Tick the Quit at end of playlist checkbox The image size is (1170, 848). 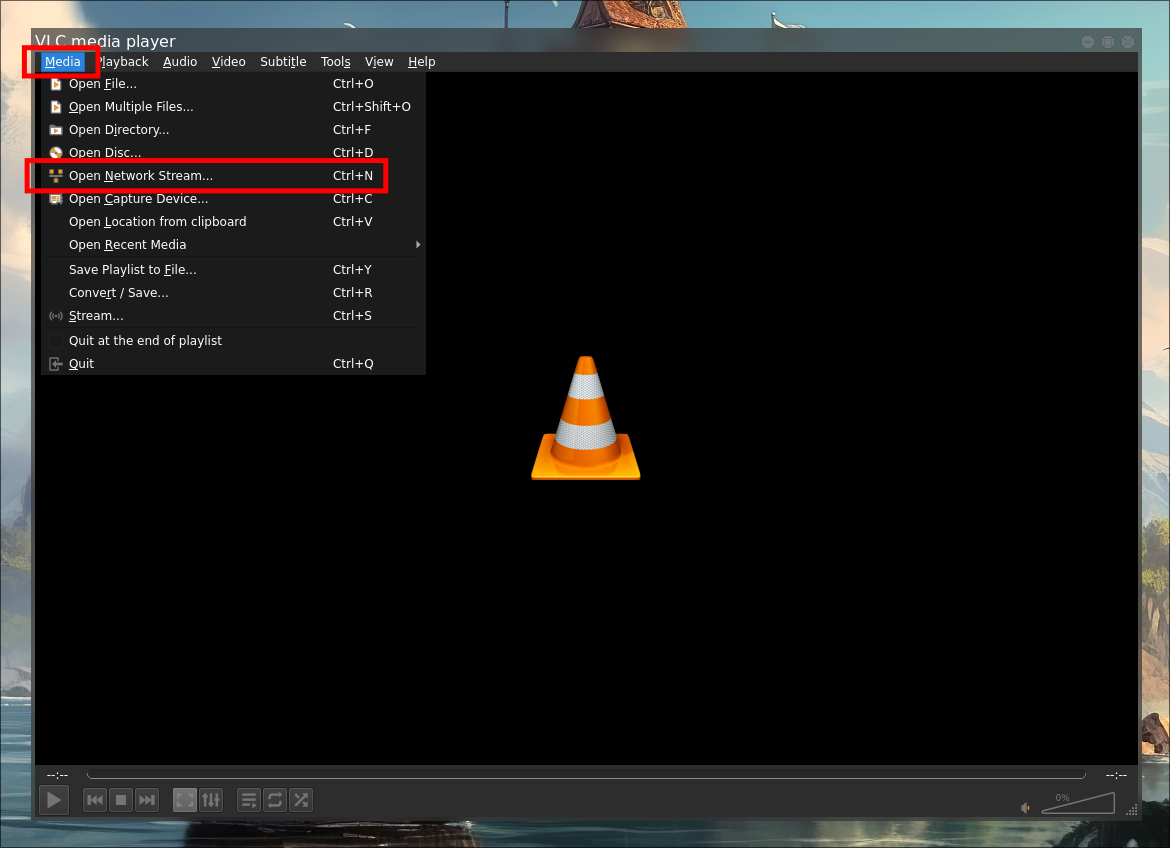55,341
